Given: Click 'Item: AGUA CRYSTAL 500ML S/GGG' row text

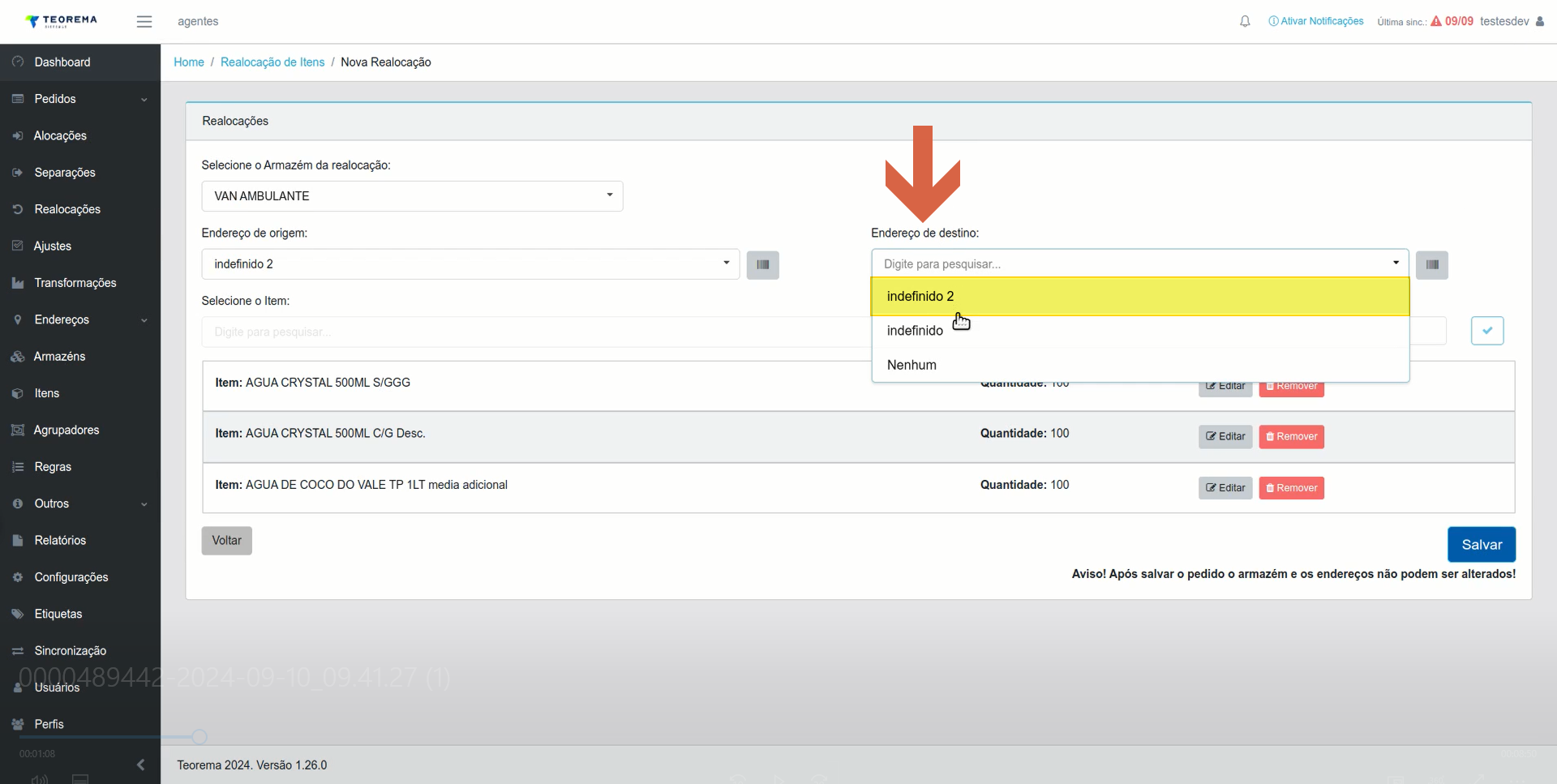Looking at the screenshot, I should pyautogui.click(x=313, y=383).
